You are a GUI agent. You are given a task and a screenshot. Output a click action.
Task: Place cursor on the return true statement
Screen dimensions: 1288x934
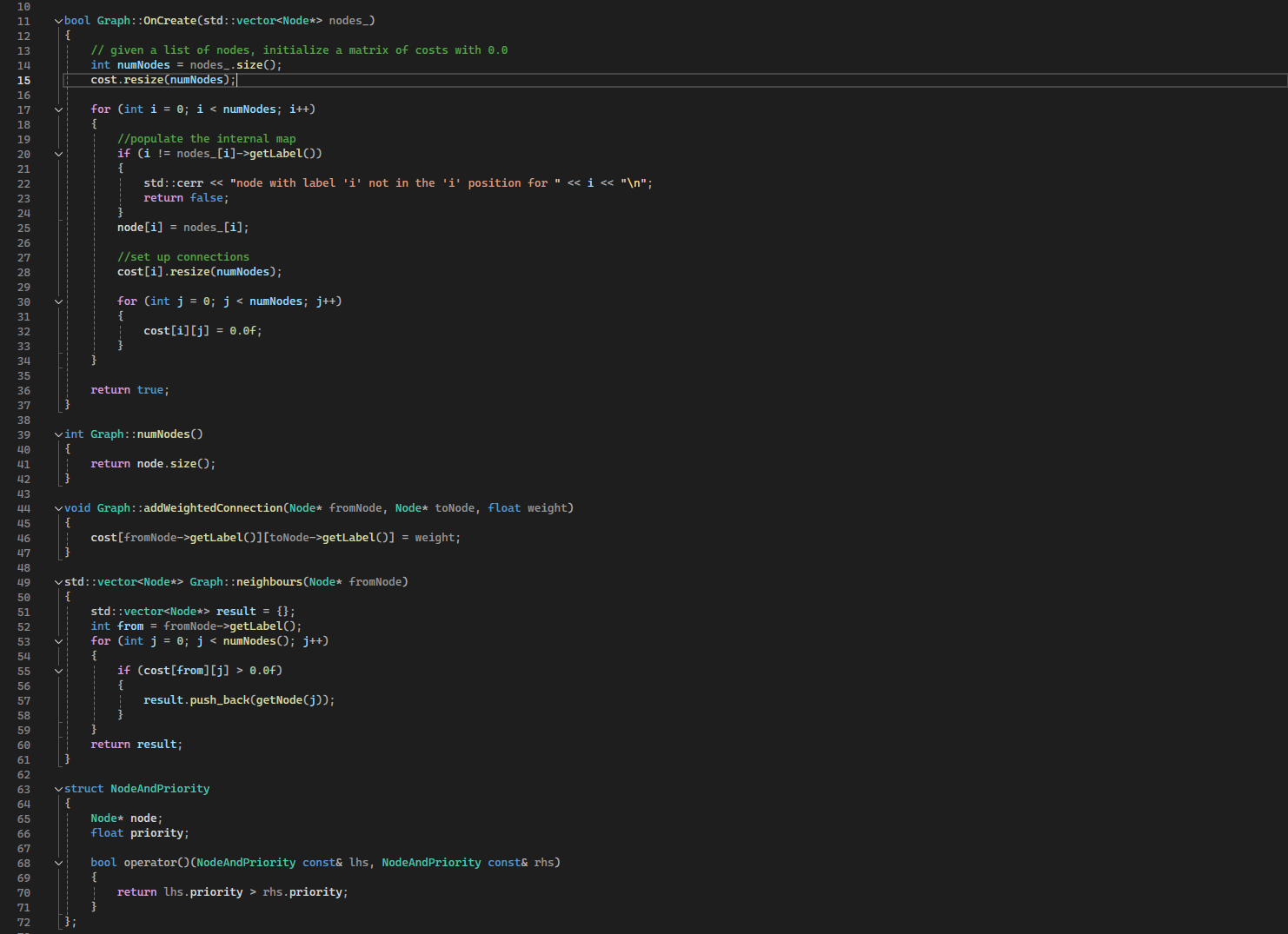pos(130,389)
